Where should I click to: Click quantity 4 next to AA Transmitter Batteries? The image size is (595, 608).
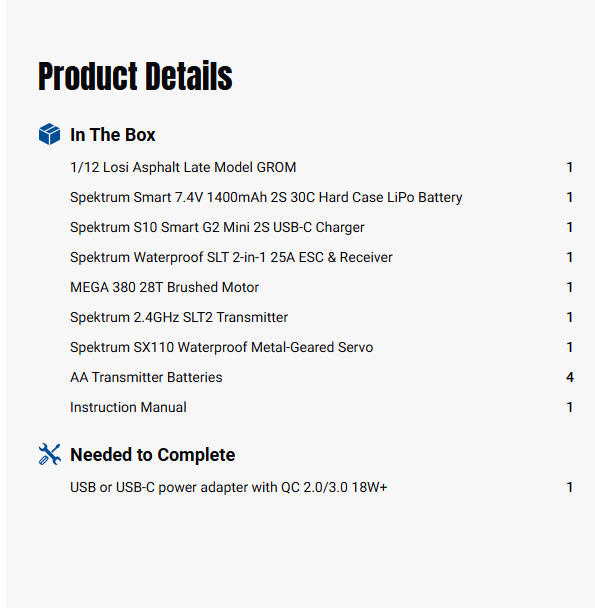pos(569,377)
